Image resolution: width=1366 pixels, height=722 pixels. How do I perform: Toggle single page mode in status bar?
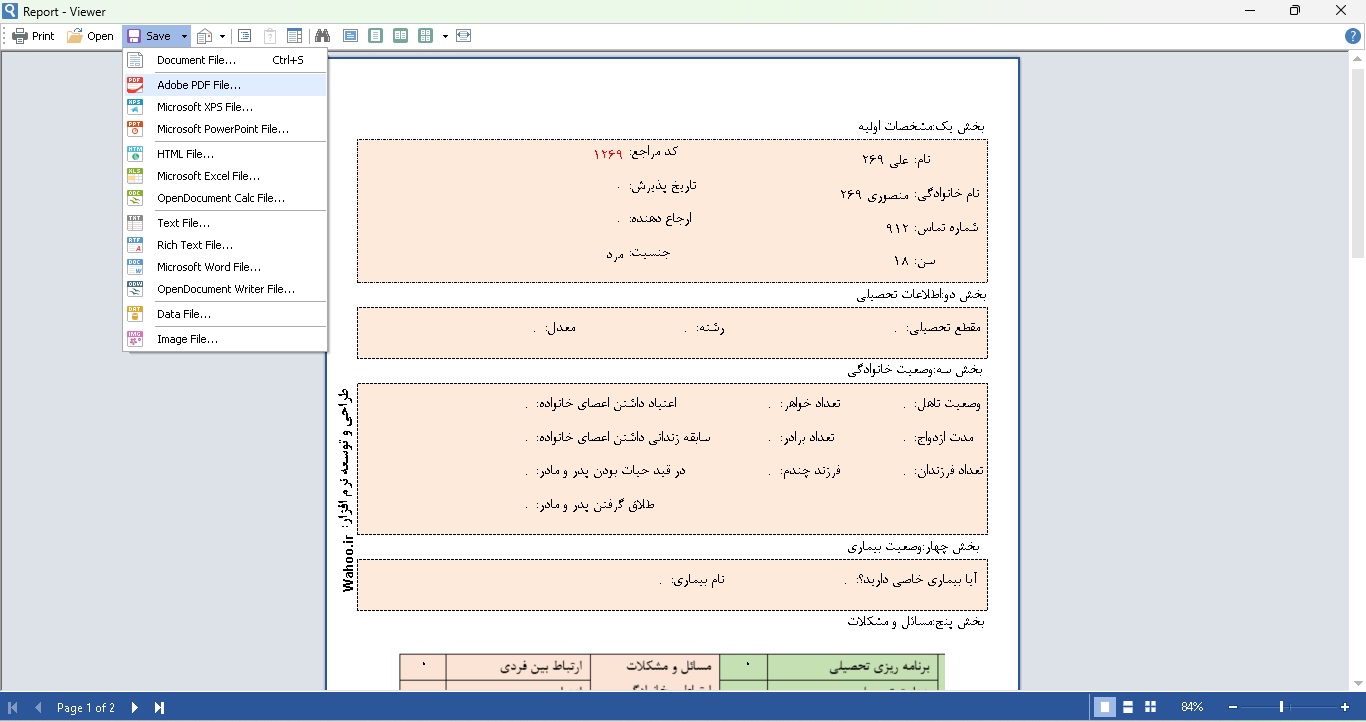(x=1105, y=707)
